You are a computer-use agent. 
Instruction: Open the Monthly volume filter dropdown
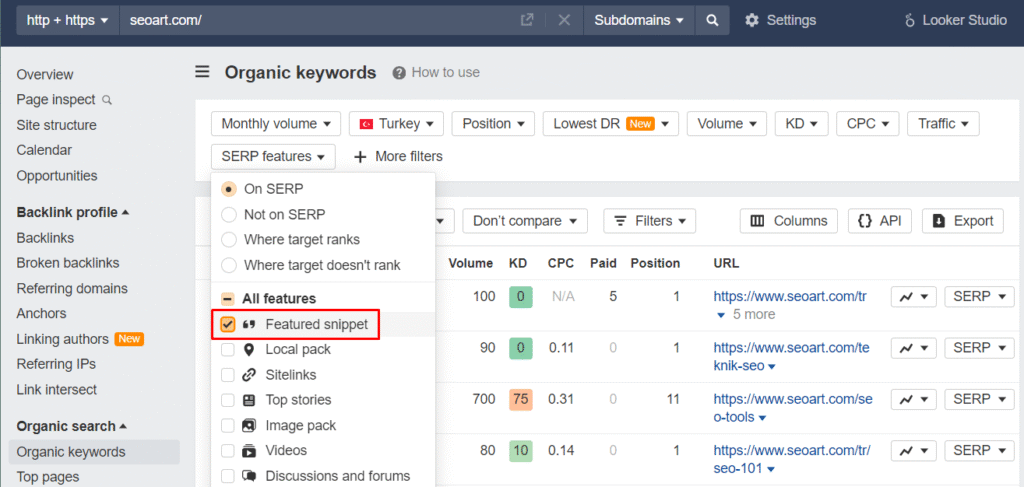click(x=276, y=124)
